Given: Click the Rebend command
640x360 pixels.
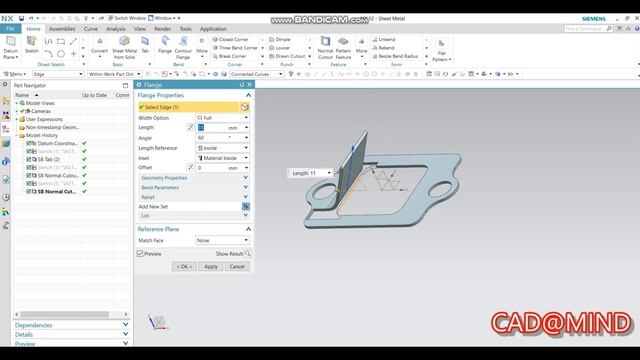Looking at the screenshot, I should (x=383, y=48).
